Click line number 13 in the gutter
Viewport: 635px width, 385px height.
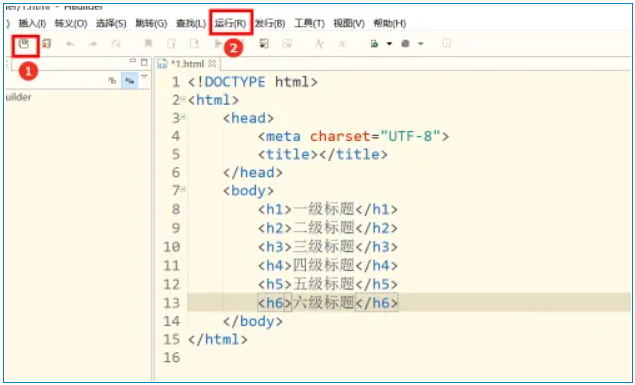(x=171, y=303)
